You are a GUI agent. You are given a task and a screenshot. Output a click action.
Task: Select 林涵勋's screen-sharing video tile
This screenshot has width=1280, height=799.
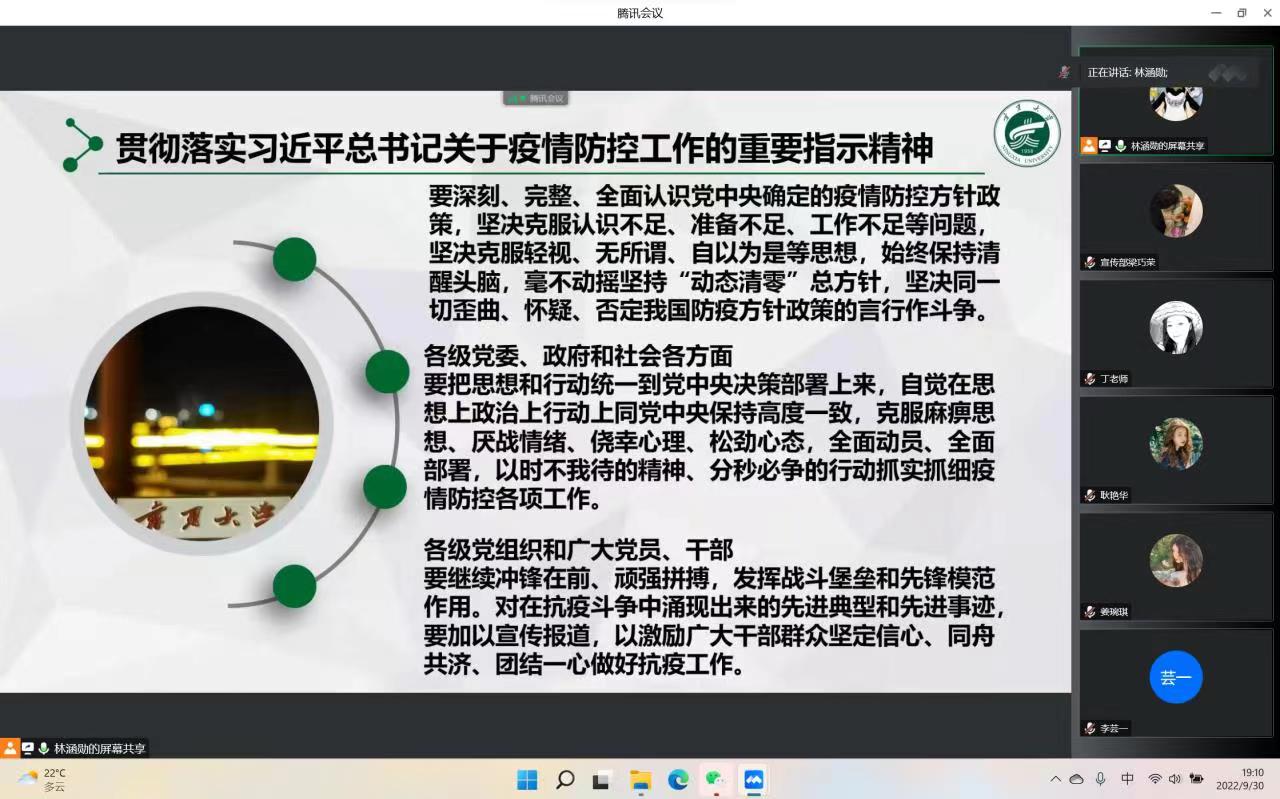[x=1175, y=100]
